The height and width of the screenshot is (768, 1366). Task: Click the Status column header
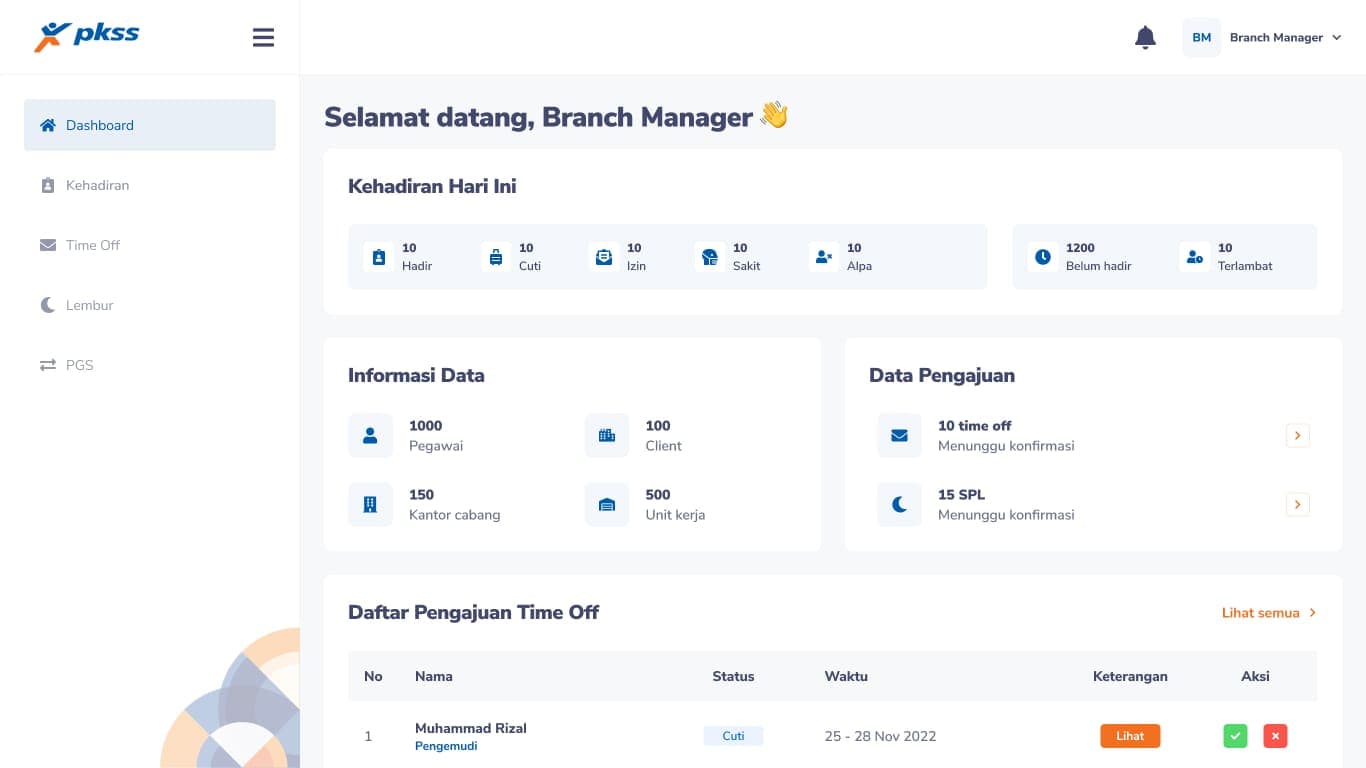pos(733,676)
